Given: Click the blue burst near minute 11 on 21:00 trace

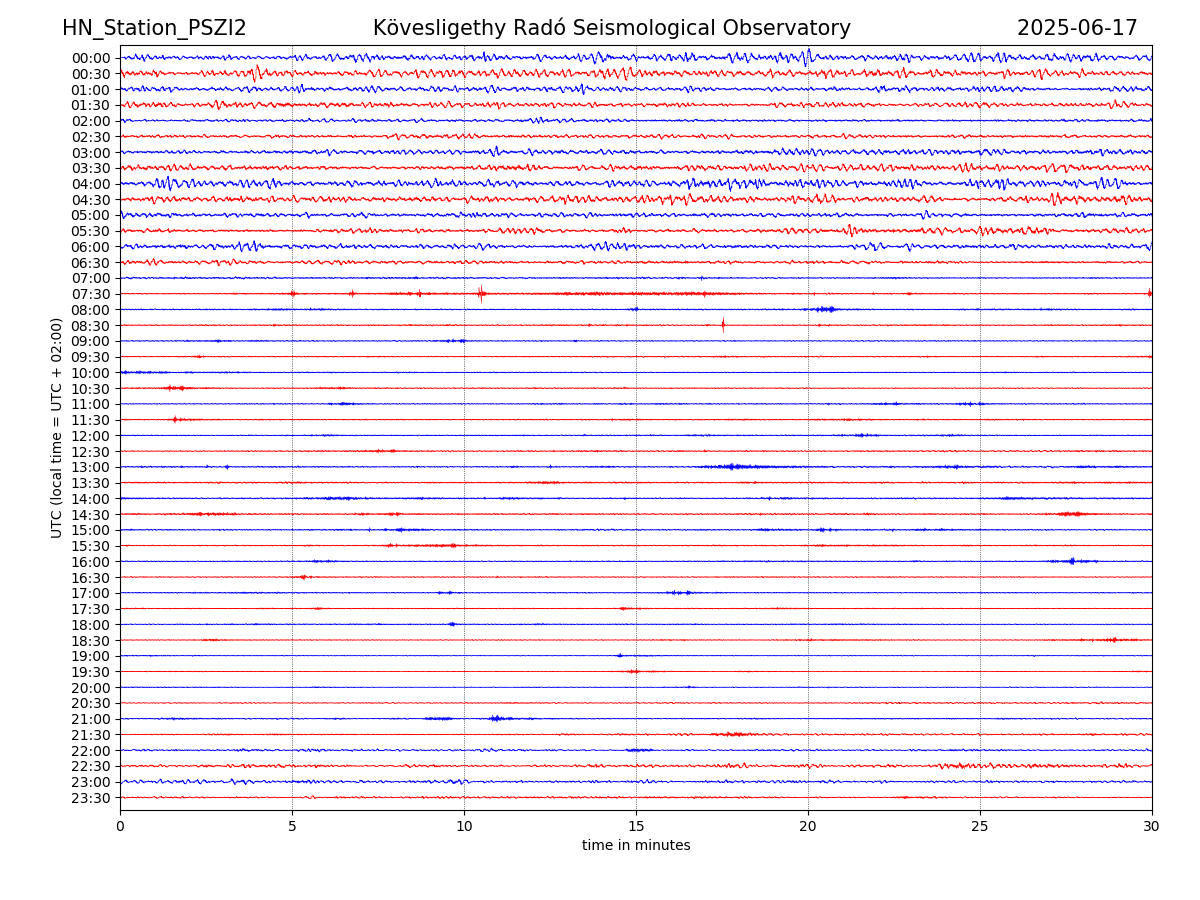Looking at the screenshot, I should click(496, 718).
